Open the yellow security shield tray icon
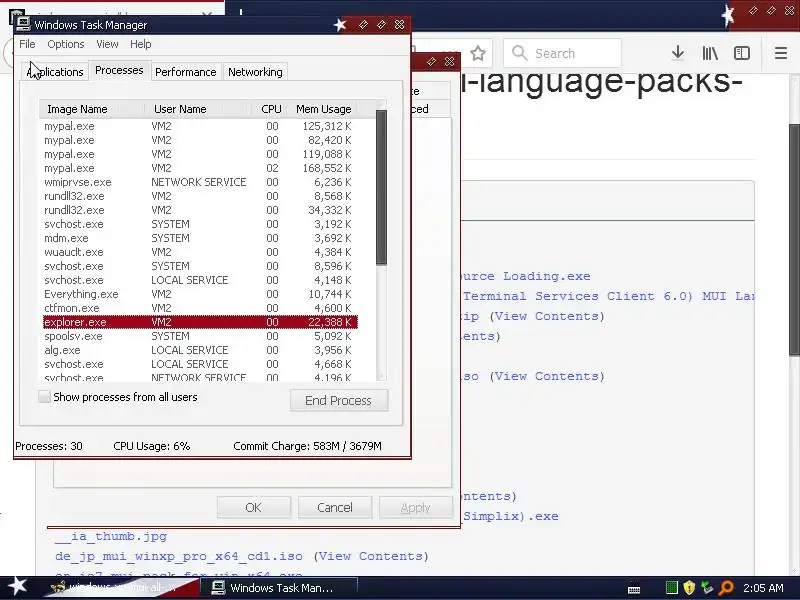 (689, 588)
